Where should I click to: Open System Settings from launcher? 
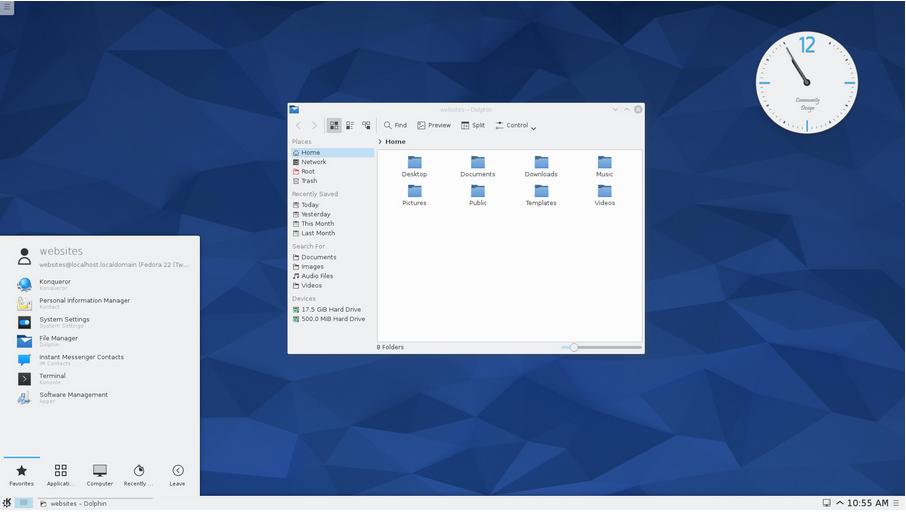pos(98,322)
